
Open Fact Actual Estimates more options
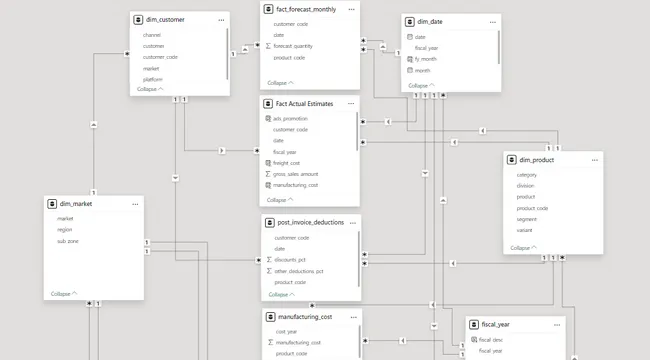351,104
